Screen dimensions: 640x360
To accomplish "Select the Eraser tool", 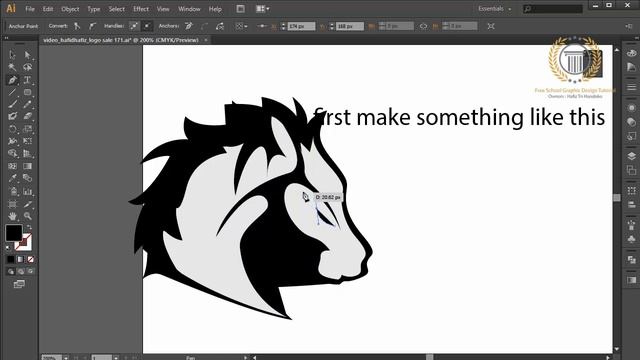I will click(x=27, y=117).
